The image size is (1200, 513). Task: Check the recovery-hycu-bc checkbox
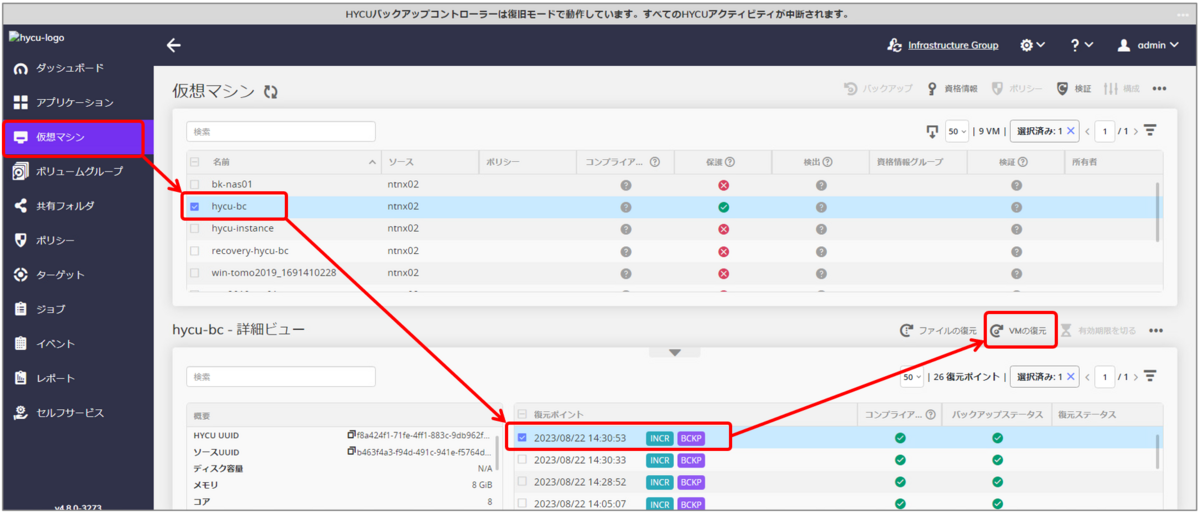pyautogui.click(x=194, y=250)
